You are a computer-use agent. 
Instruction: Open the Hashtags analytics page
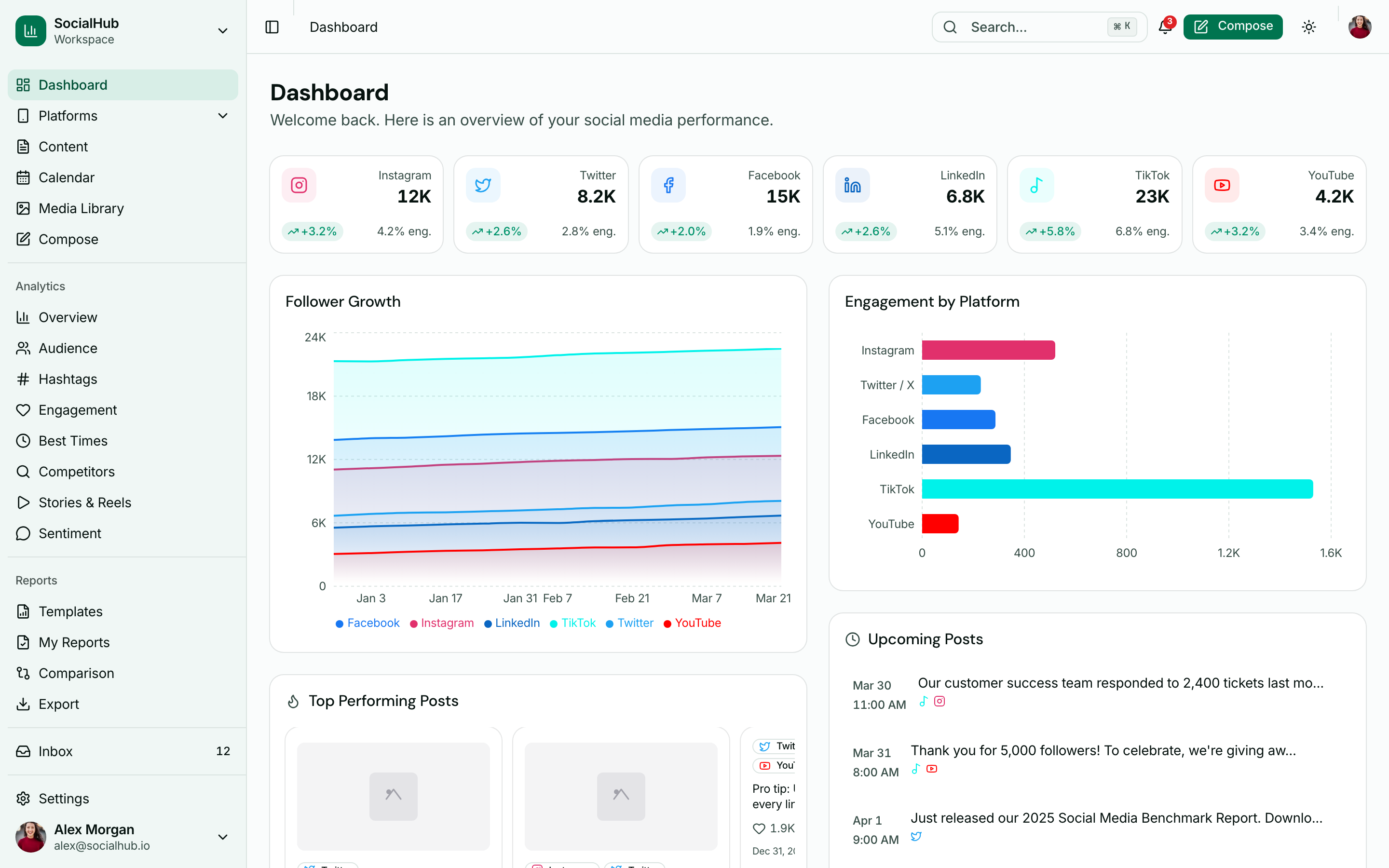coord(68,379)
